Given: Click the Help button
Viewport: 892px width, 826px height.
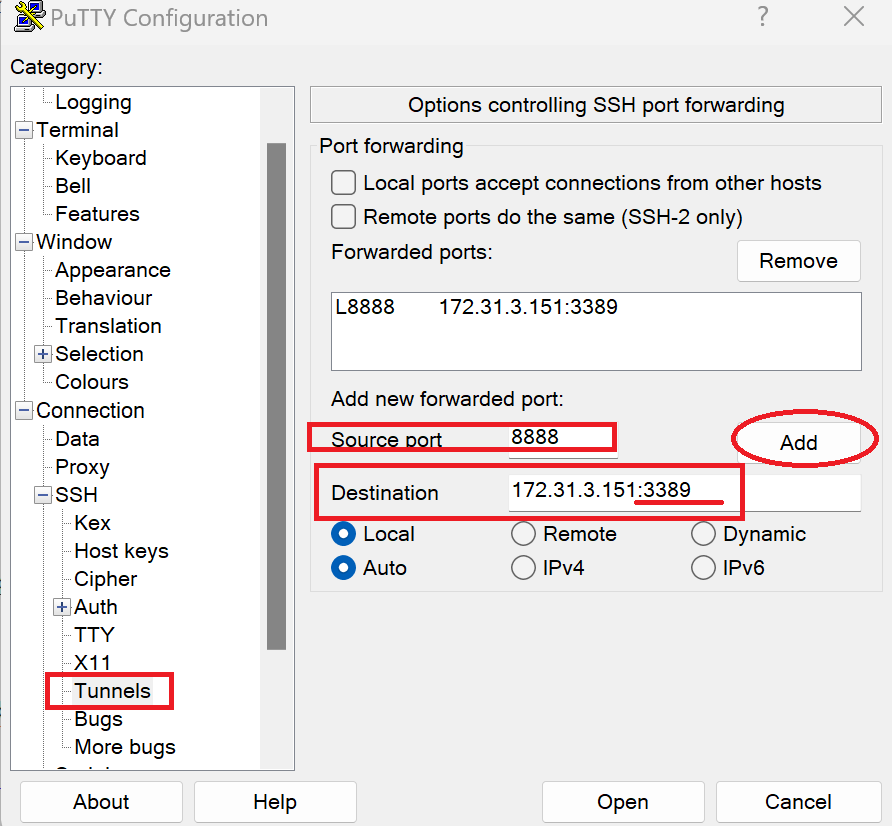Looking at the screenshot, I should pyautogui.click(x=275, y=802).
